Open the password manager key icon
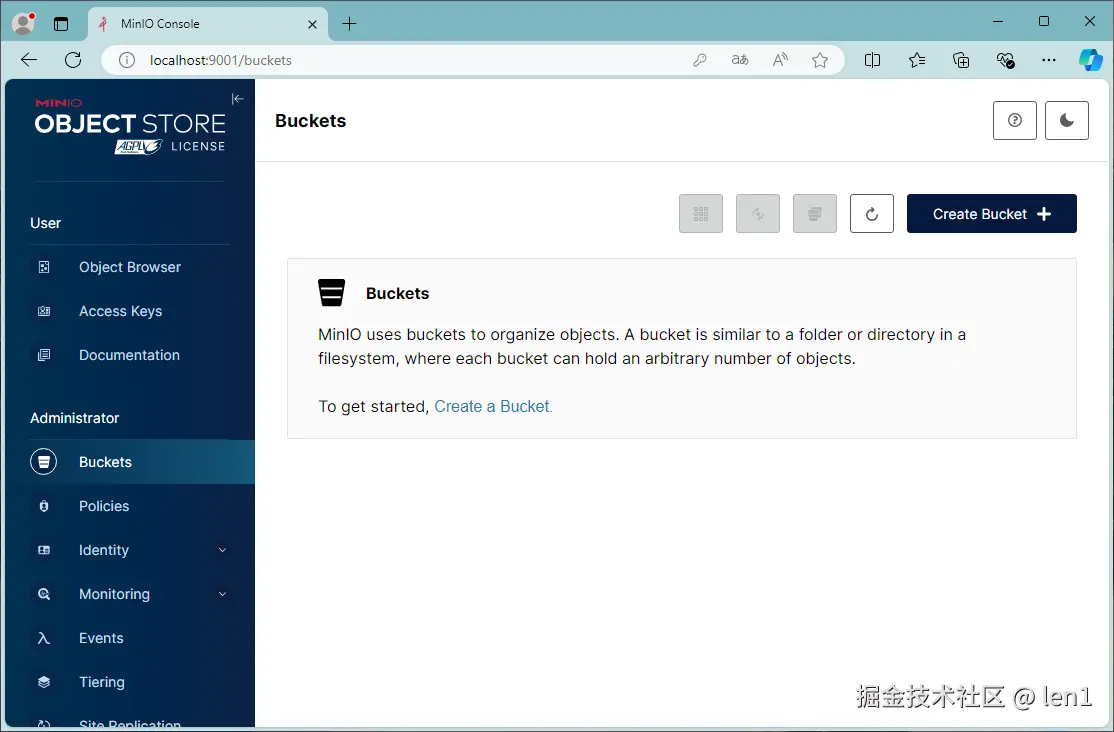The height and width of the screenshot is (732, 1114). coord(700,60)
